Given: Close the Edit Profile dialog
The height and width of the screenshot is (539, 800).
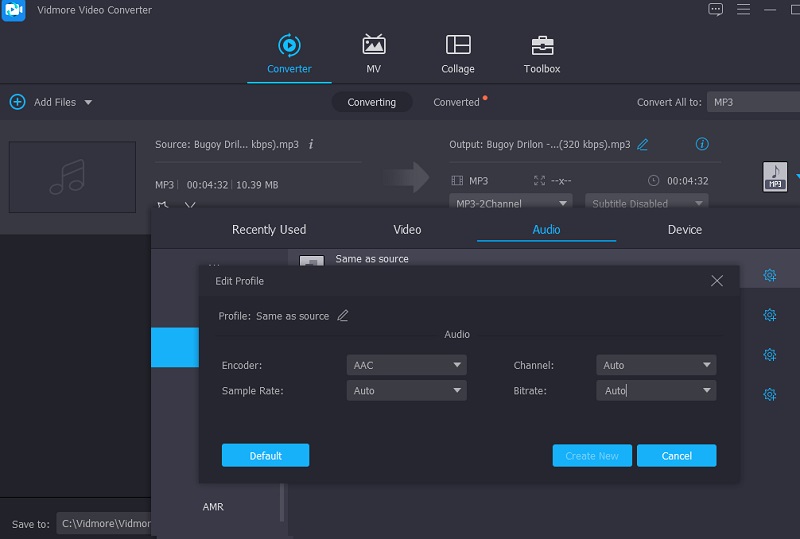Looking at the screenshot, I should click(x=717, y=281).
